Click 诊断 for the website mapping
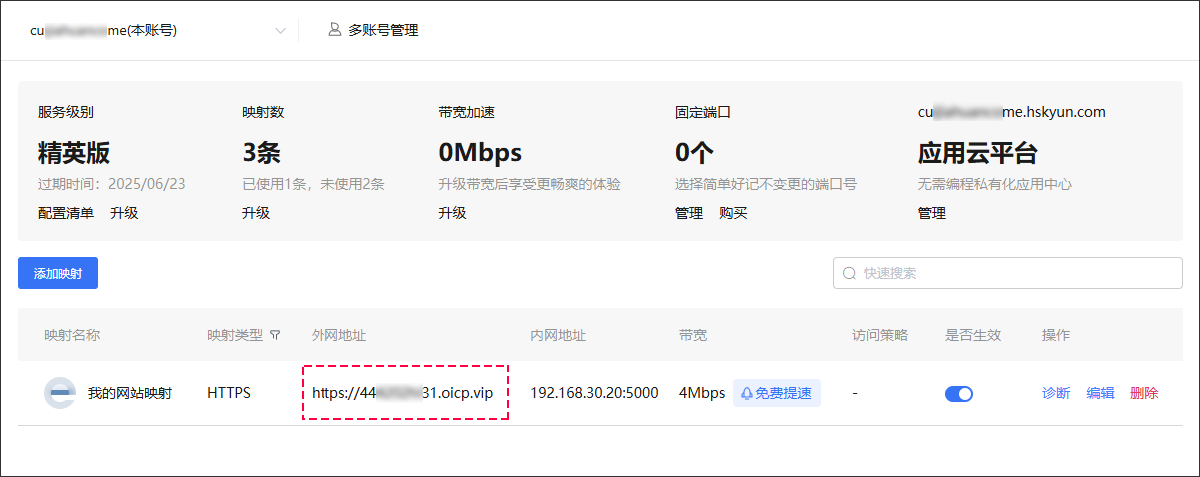 (x=1056, y=393)
